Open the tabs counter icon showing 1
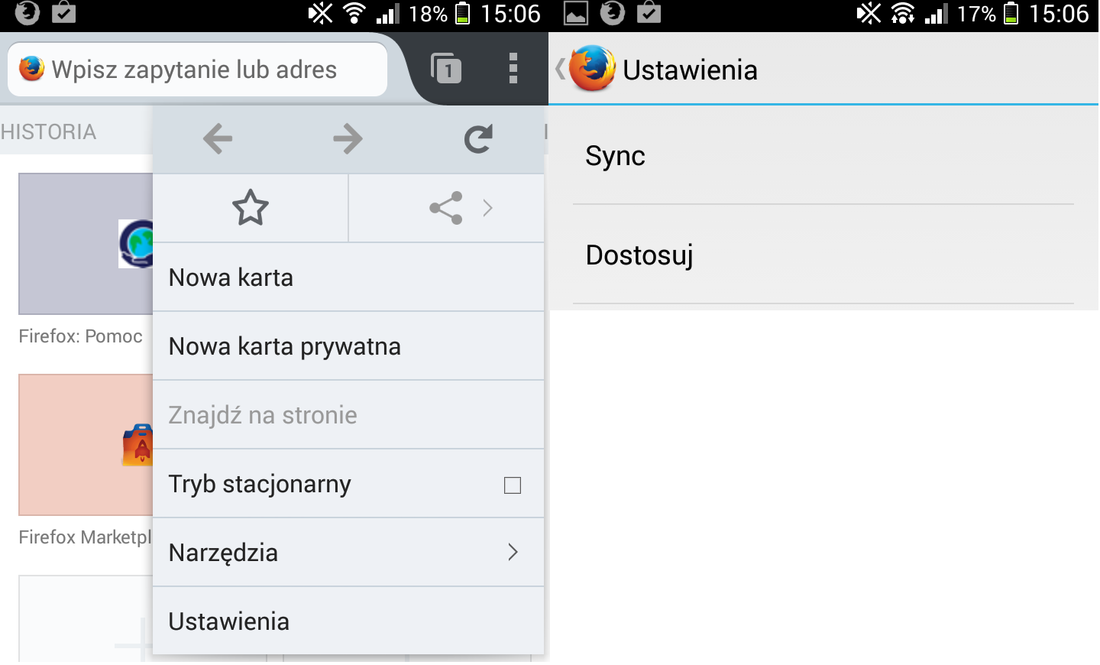 445,68
